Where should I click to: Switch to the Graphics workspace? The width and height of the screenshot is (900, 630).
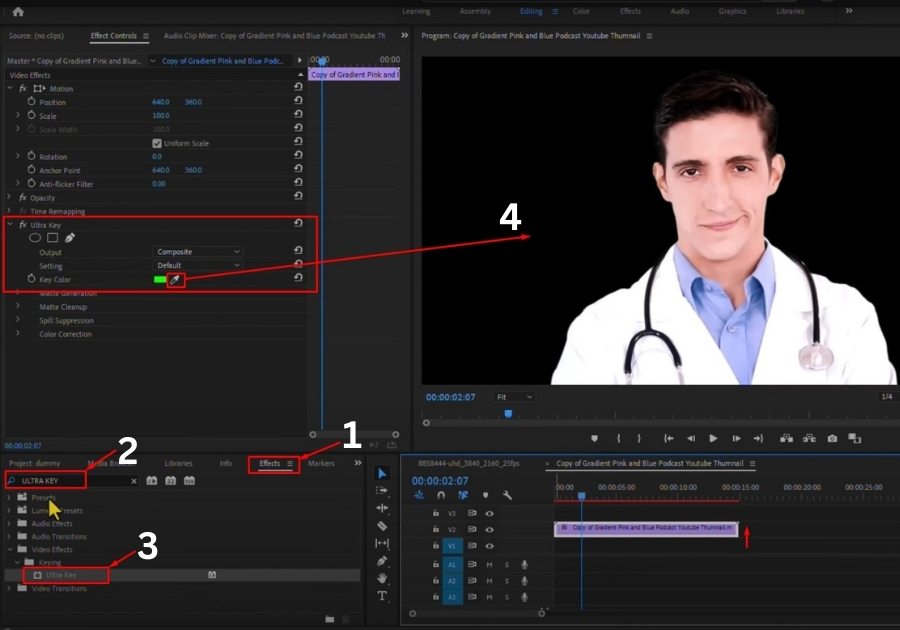[732, 11]
